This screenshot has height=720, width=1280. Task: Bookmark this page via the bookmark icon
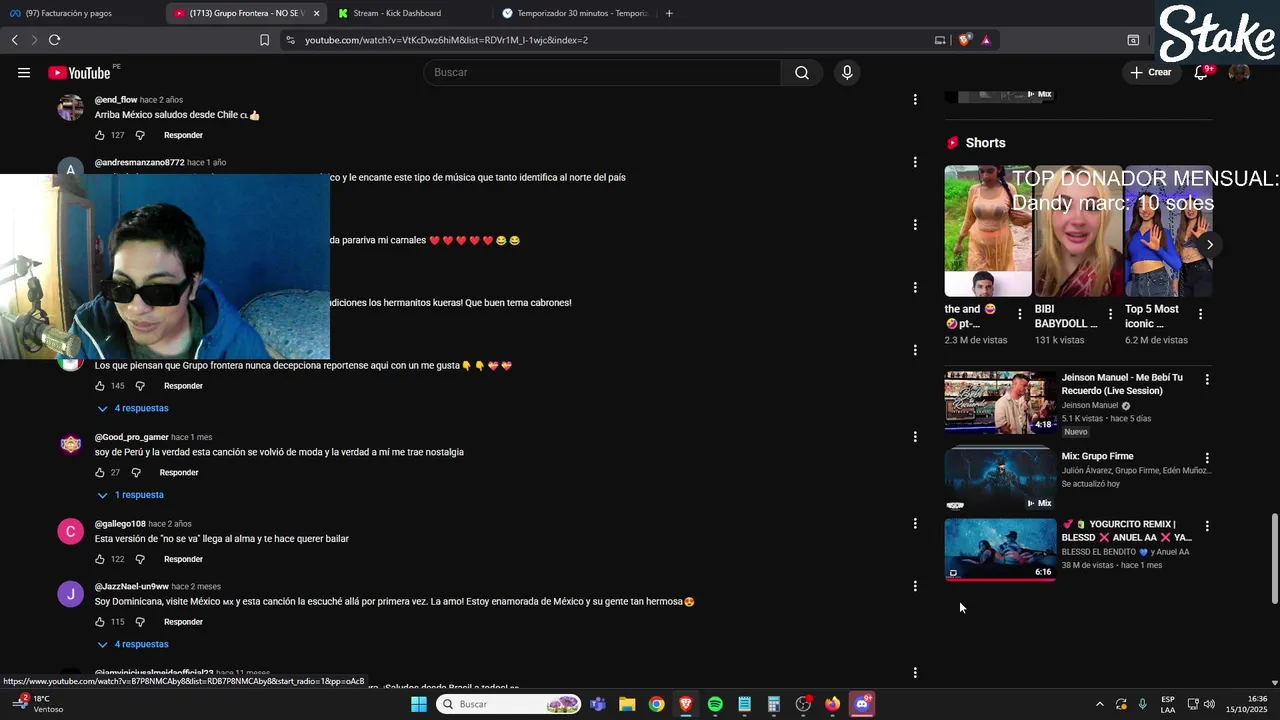coord(264,40)
